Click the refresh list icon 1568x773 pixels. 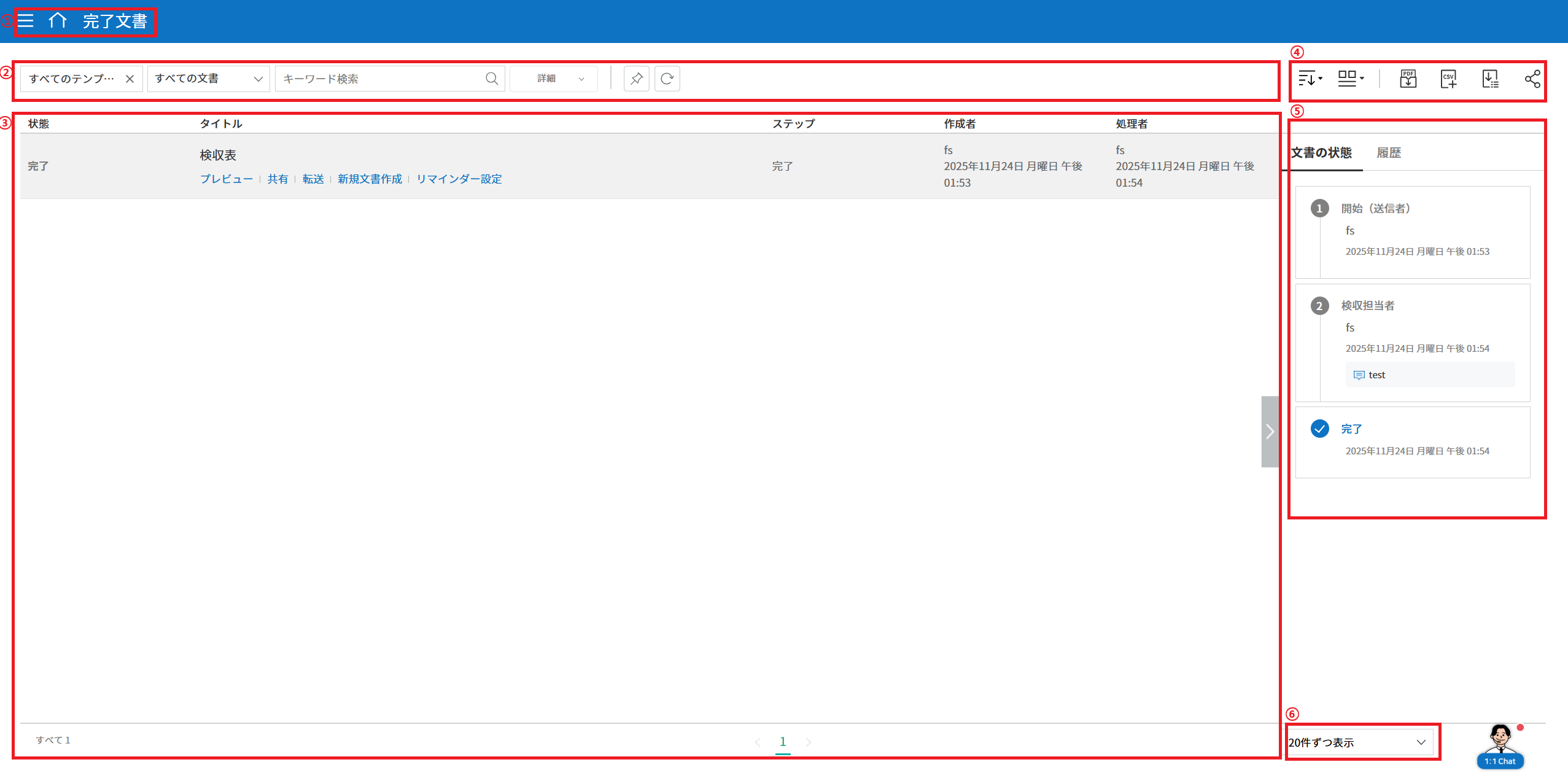(667, 79)
